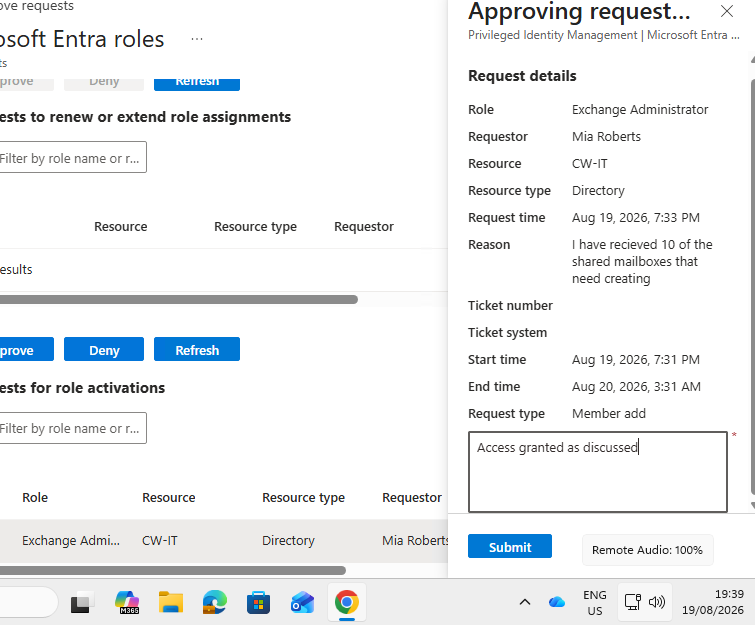
Task: Click the Aug 20, 2026, 3:31 AM end time
Action: (636, 387)
